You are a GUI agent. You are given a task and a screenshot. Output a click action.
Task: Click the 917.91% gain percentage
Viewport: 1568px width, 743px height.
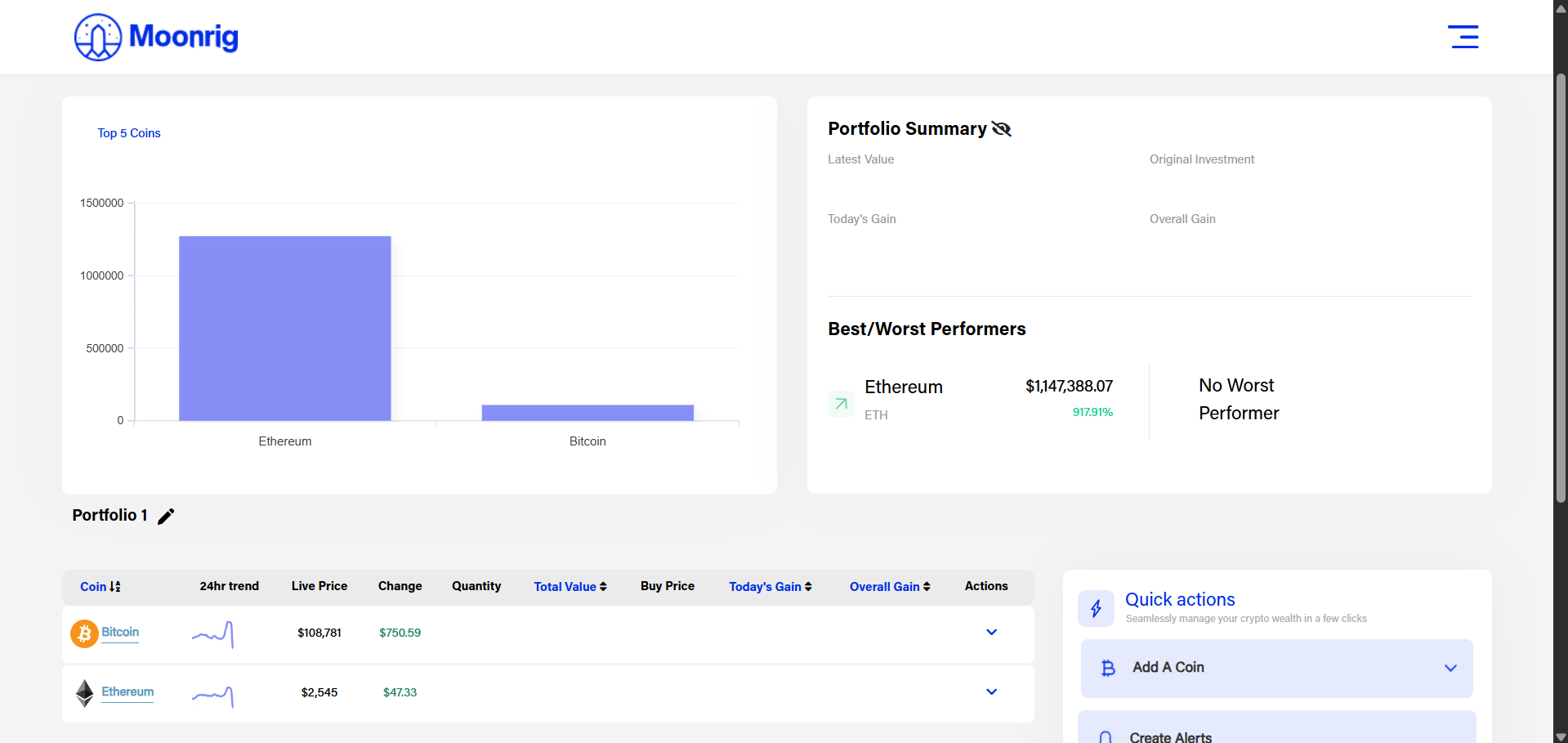[1092, 412]
